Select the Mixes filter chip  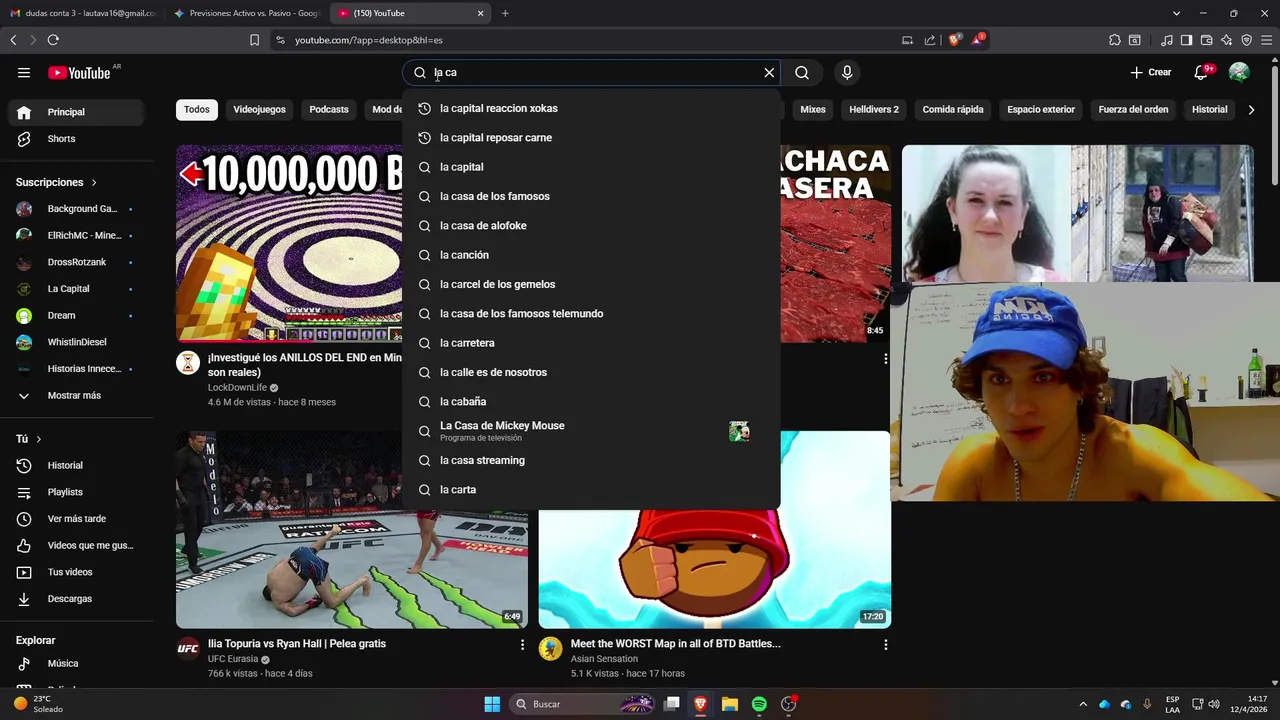813,109
